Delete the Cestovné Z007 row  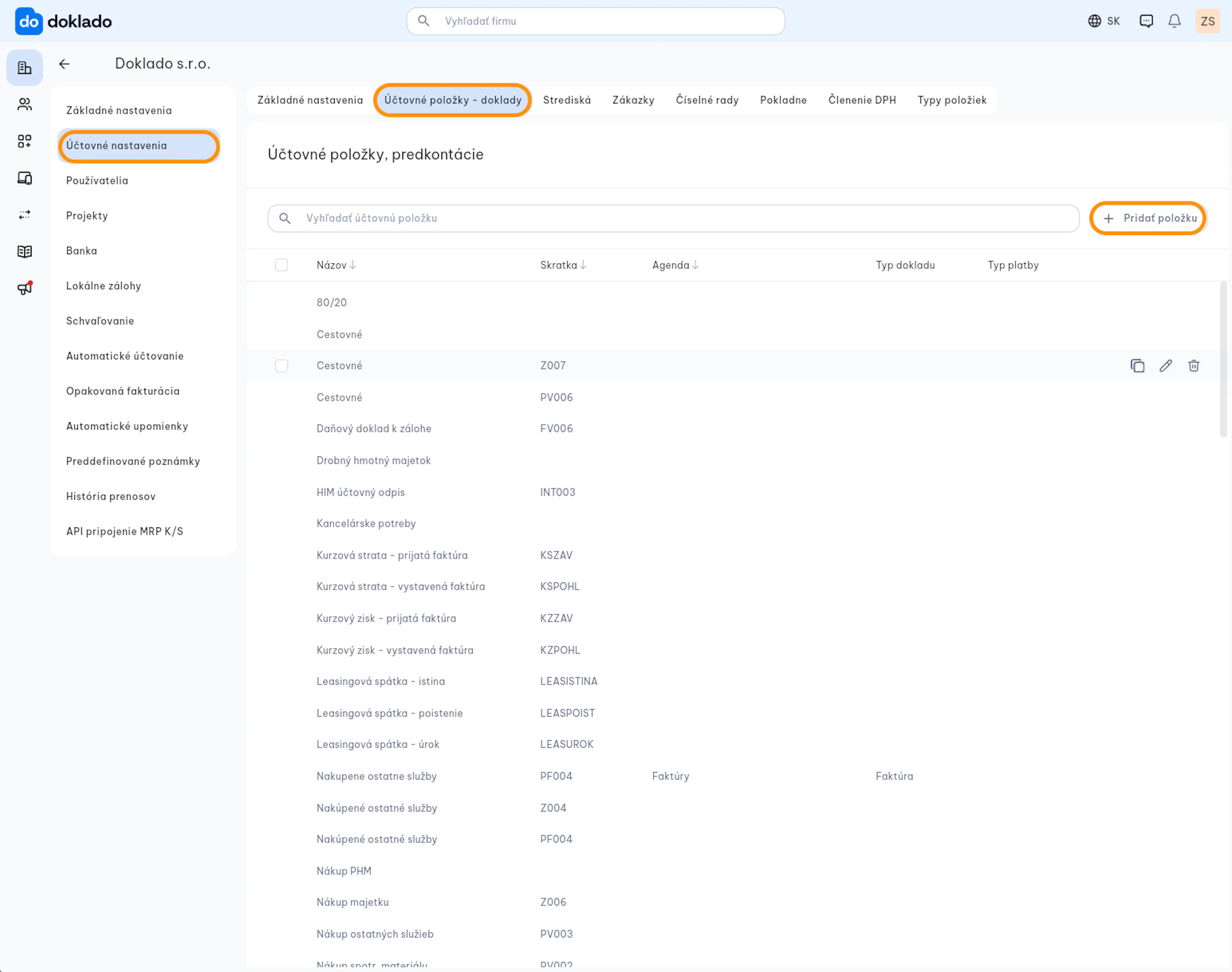tap(1194, 365)
